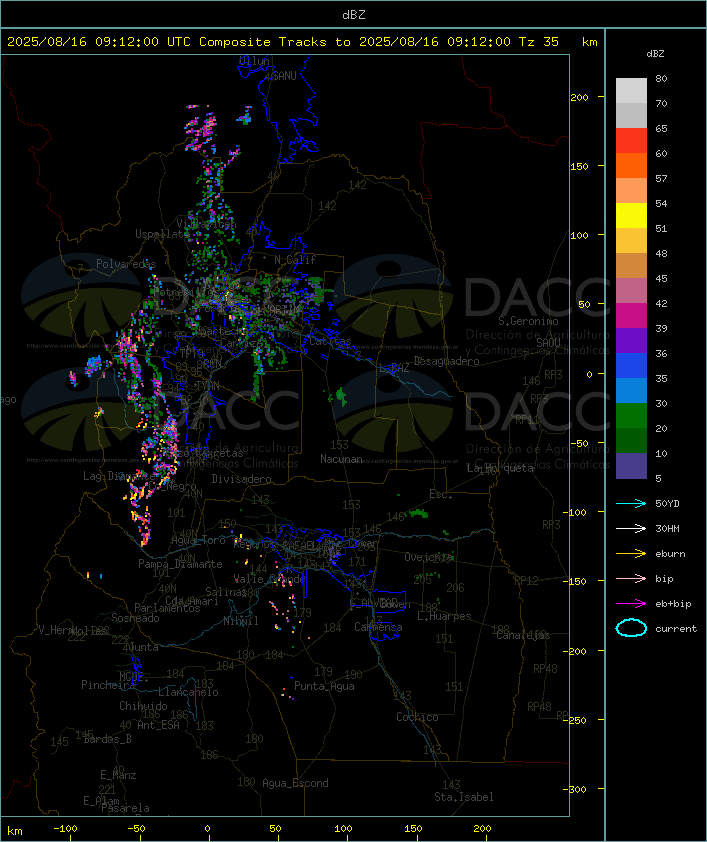The height and width of the screenshot is (842, 707).
Task: Click the 'Pasarela' map label
Action: pos(125,808)
